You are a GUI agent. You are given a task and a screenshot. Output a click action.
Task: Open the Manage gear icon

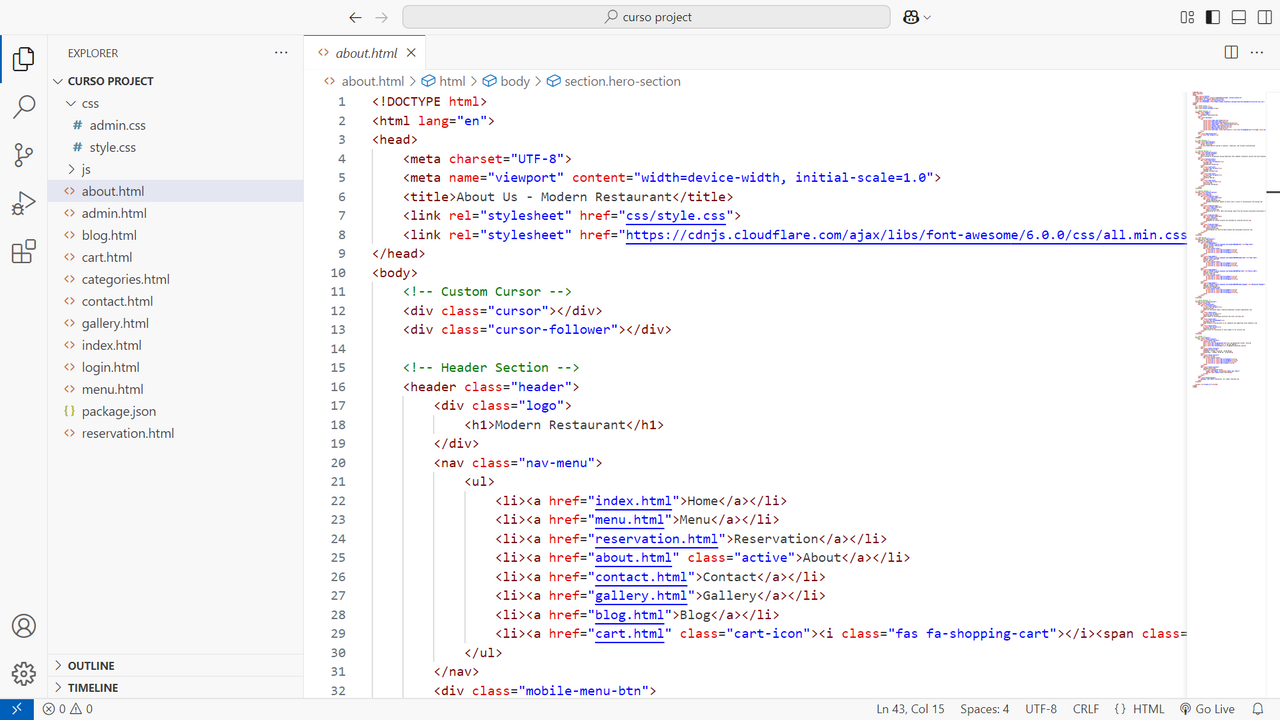coord(24,674)
